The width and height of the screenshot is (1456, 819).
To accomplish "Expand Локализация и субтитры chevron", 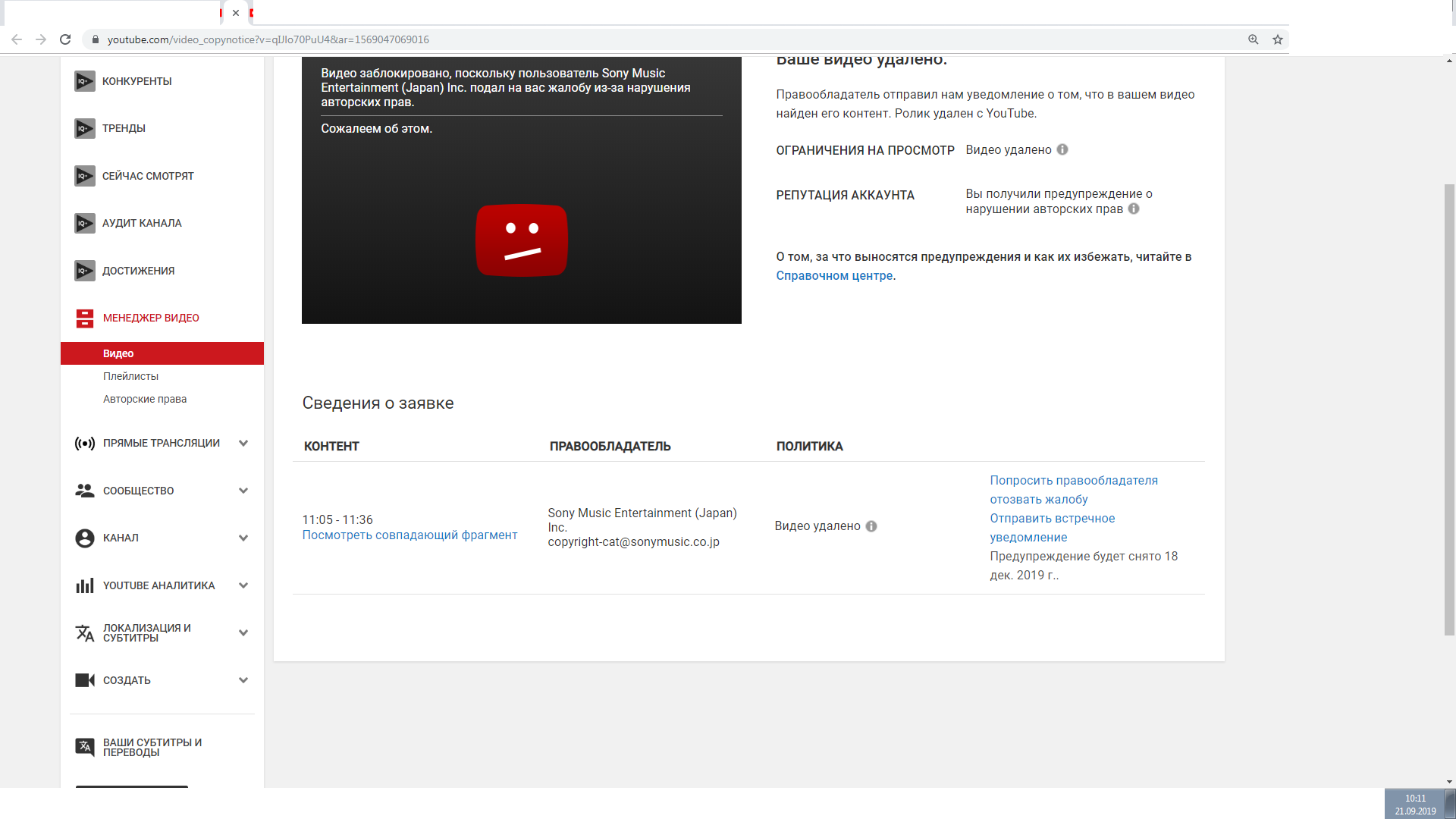I will click(243, 632).
